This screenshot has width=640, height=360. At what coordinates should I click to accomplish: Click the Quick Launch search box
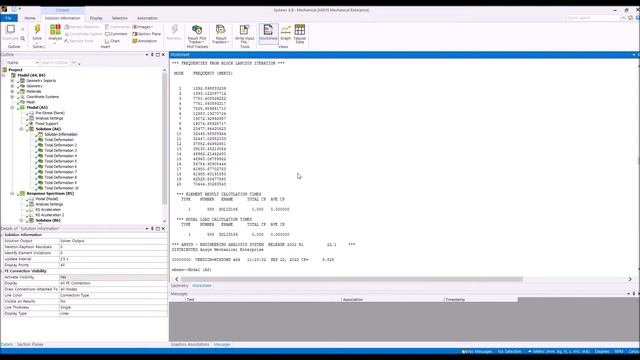[x=593, y=18]
